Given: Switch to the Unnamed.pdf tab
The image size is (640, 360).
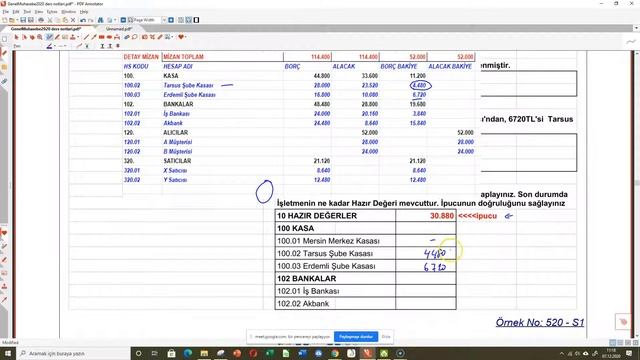Looking at the screenshot, I should pos(119,29).
